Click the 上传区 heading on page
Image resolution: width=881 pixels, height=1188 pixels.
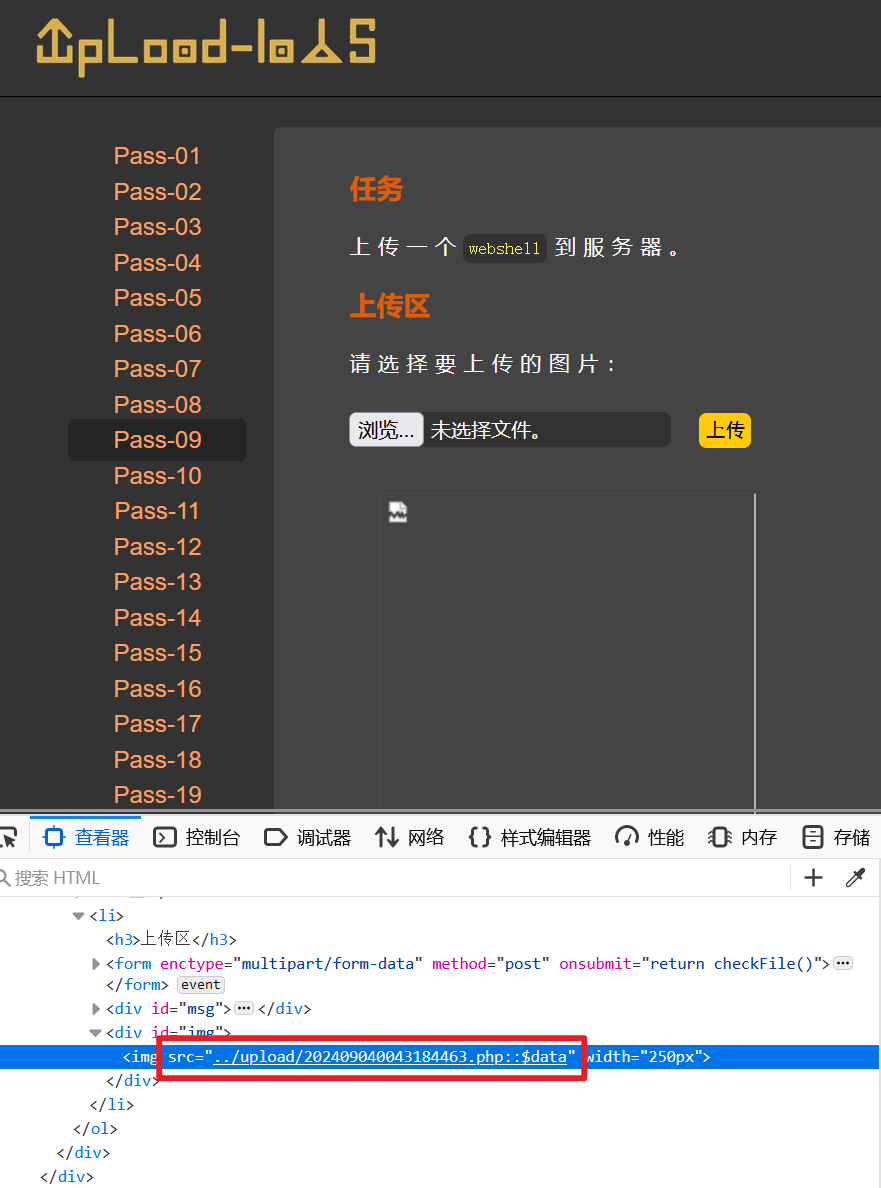pyautogui.click(x=390, y=306)
